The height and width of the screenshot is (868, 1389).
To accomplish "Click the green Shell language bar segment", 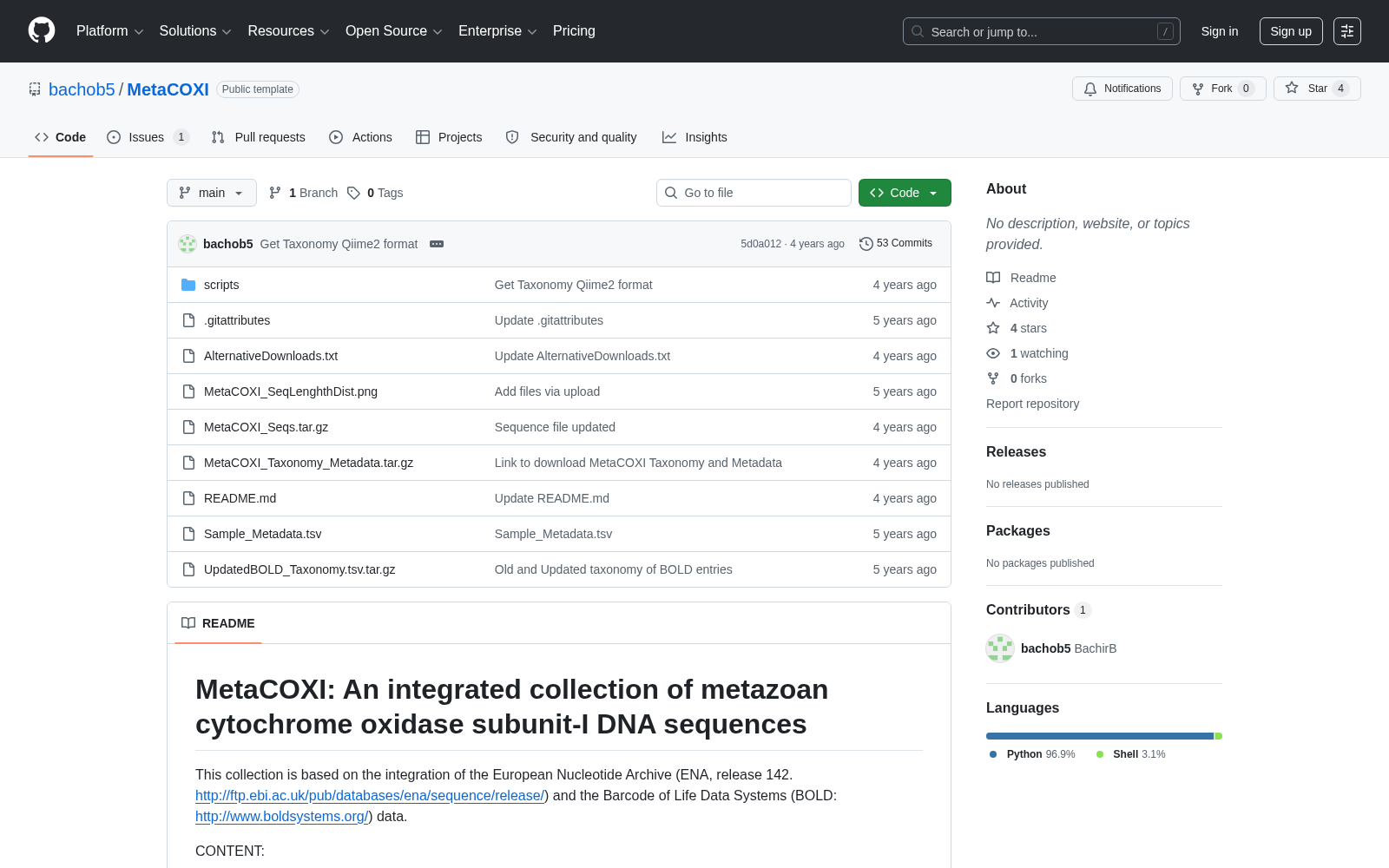I will point(1219,736).
